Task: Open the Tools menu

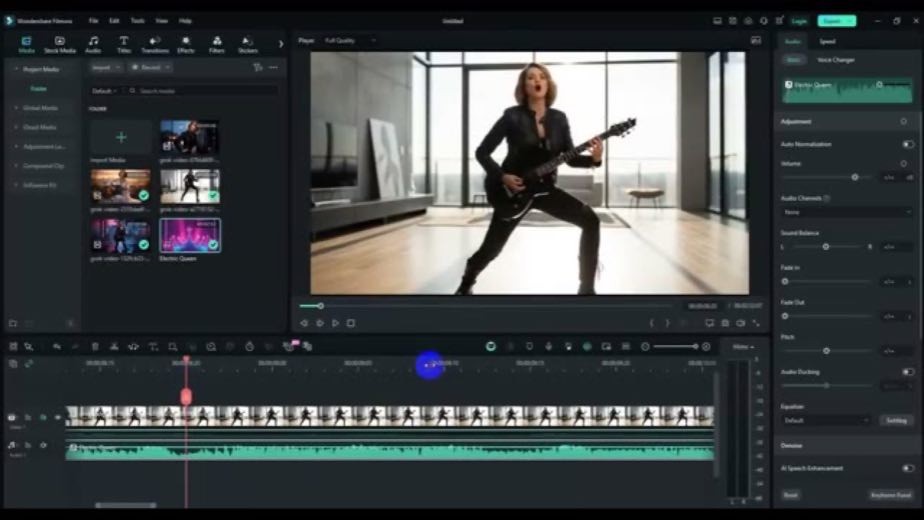Action: click(137, 21)
